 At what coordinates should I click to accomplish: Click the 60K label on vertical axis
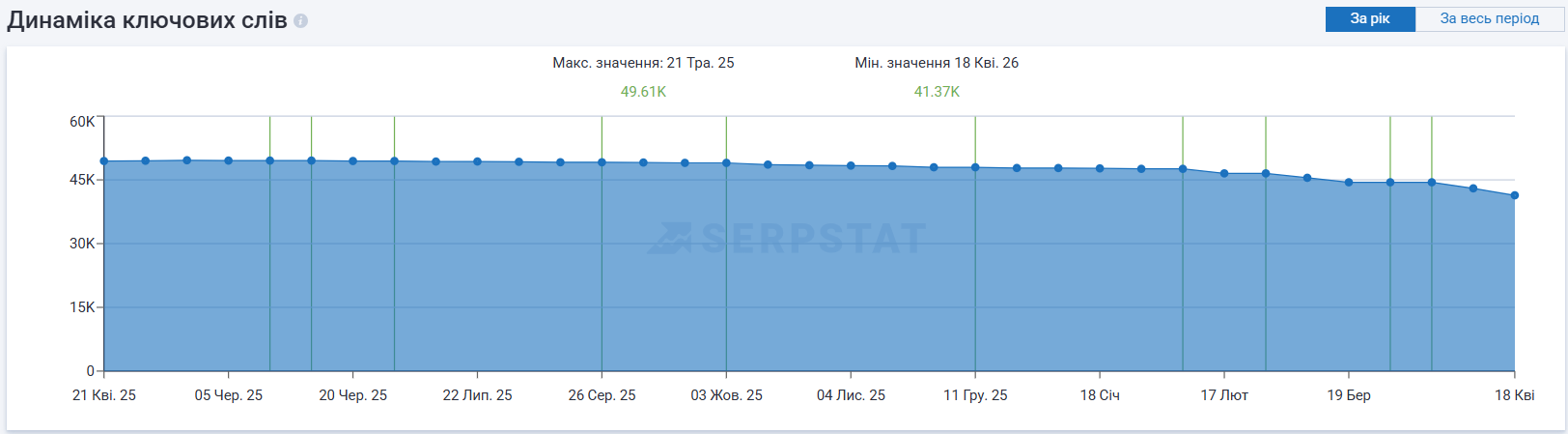click(x=82, y=122)
